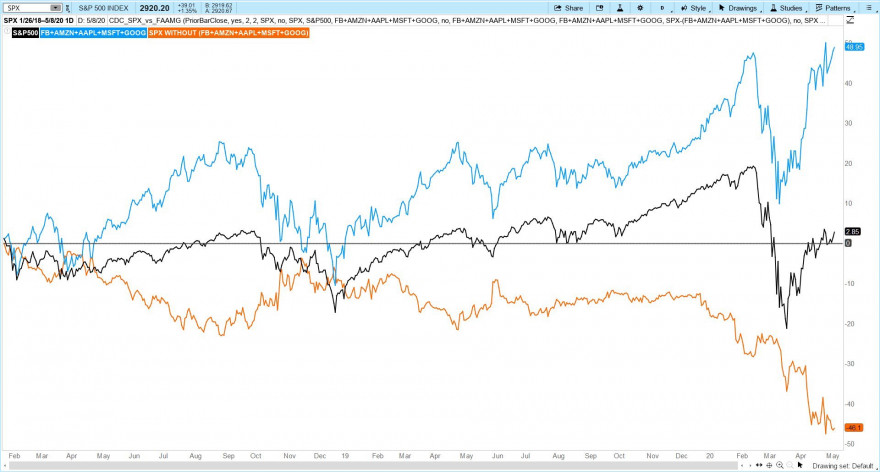Screen dimensions: 880x472
Task: Open the D timeframe dropdown
Action: coord(663,8)
